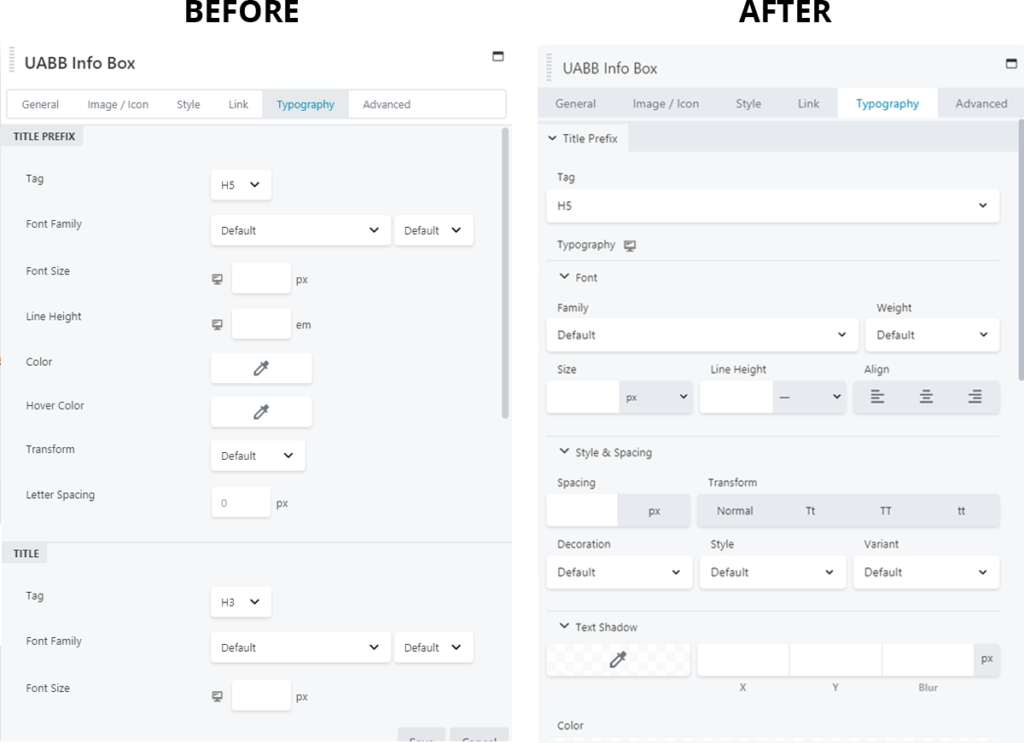
Task: Collapse the Text Shadow section
Action: point(565,628)
